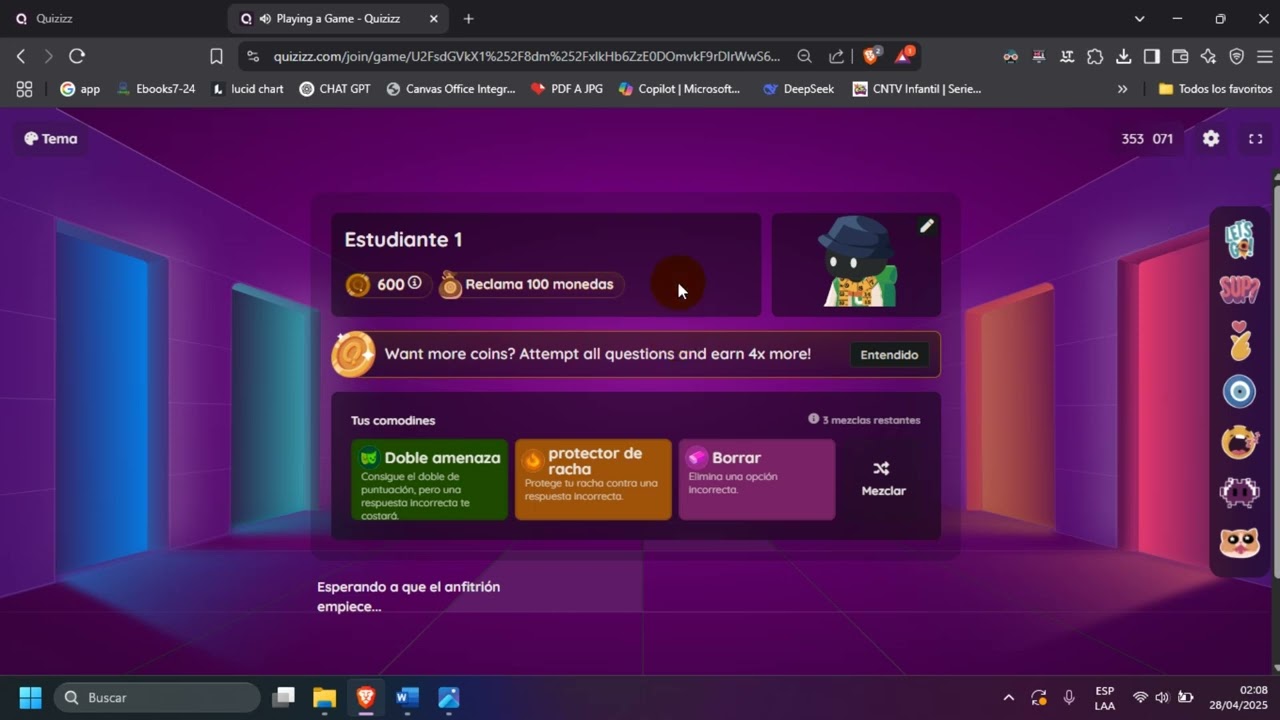This screenshot has width=1280, height=720.
Task: Open the browser extensions puzzle icon
Action: (1095, 57)
